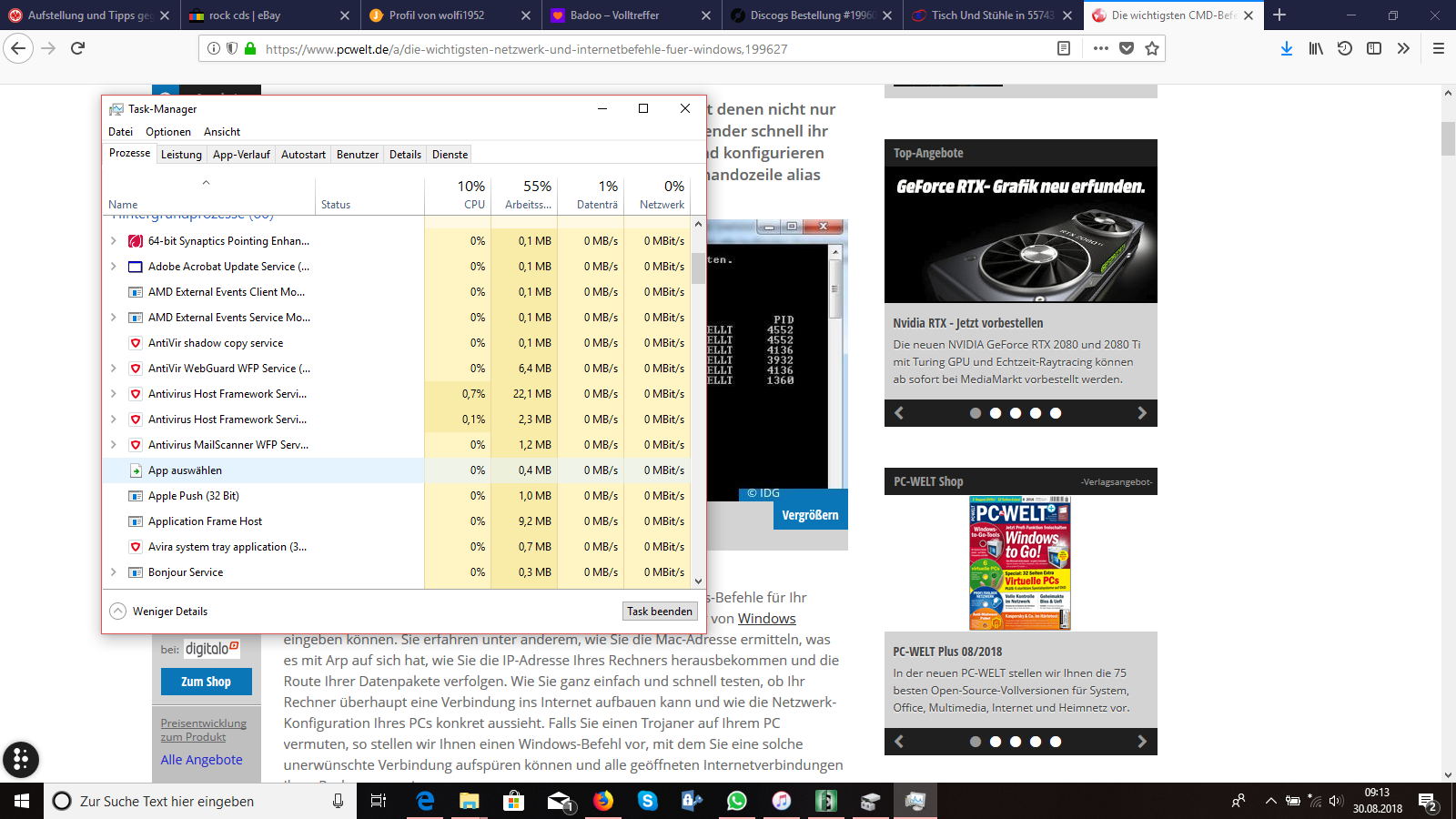Open Datei menu in Task-Manager
The height and width of the screenshot is (819, 1456).
tap(120, 132)
